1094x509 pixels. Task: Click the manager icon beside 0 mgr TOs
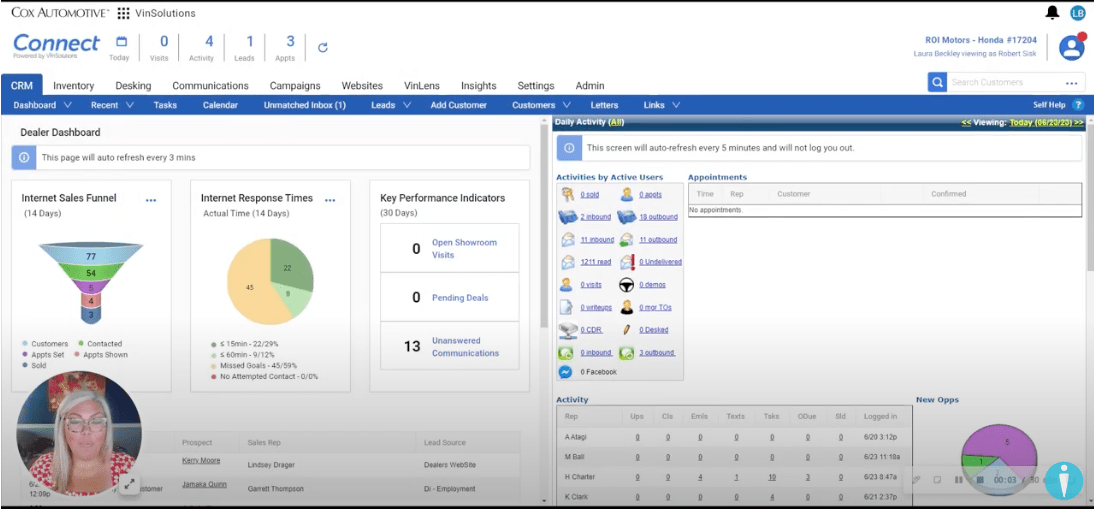[x=627, y=307]
